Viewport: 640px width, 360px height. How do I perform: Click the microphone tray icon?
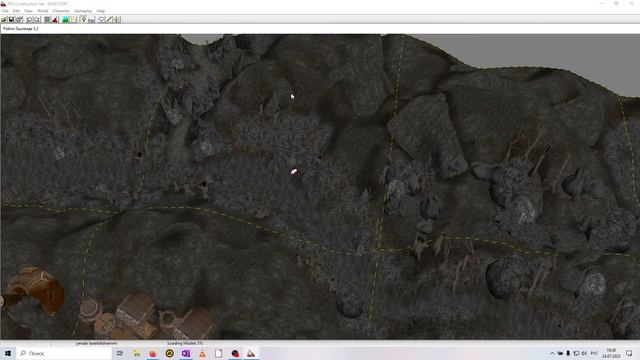(x=568, y=353)
